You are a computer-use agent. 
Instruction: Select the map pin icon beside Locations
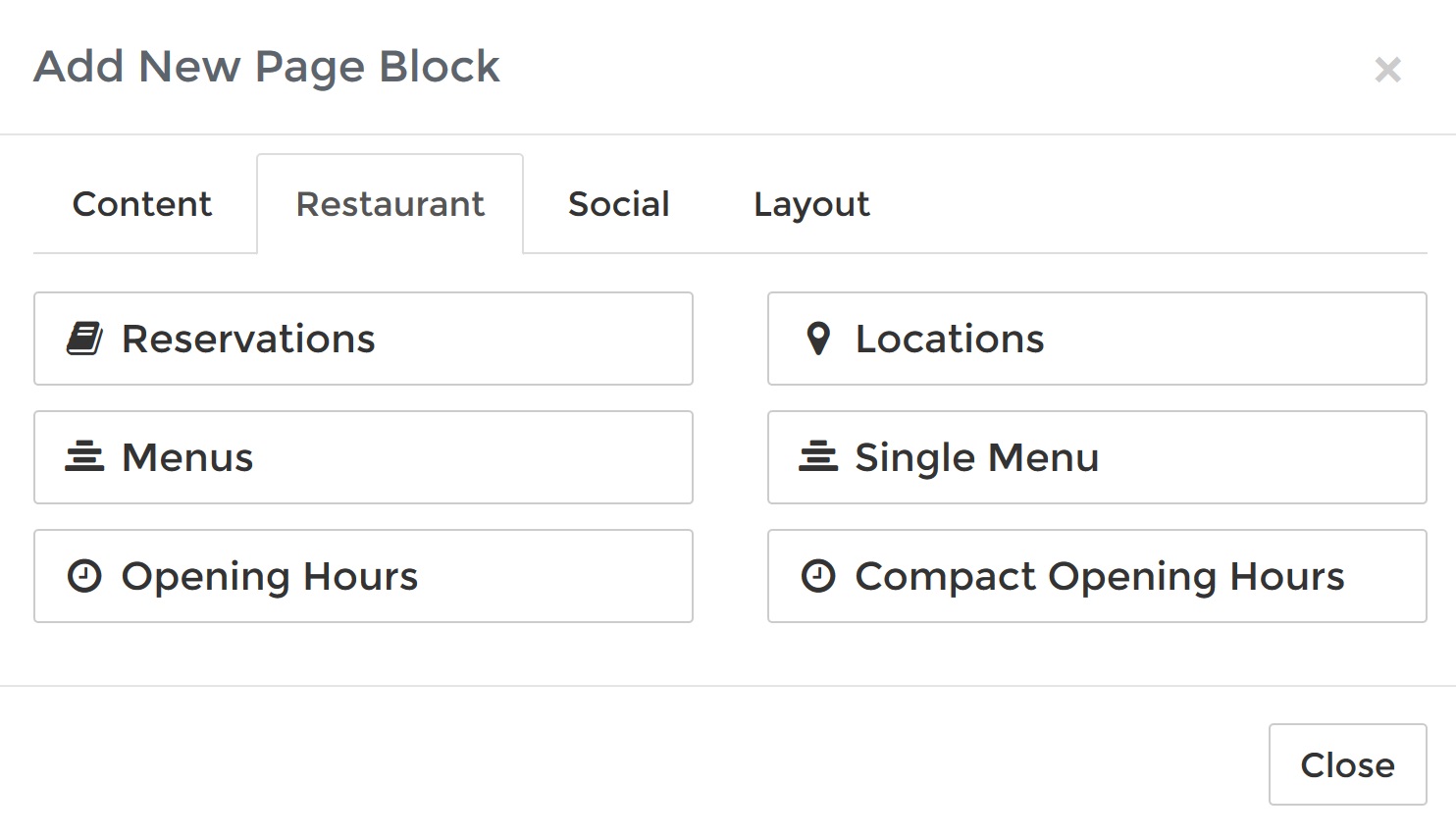(x=817, y=339)
